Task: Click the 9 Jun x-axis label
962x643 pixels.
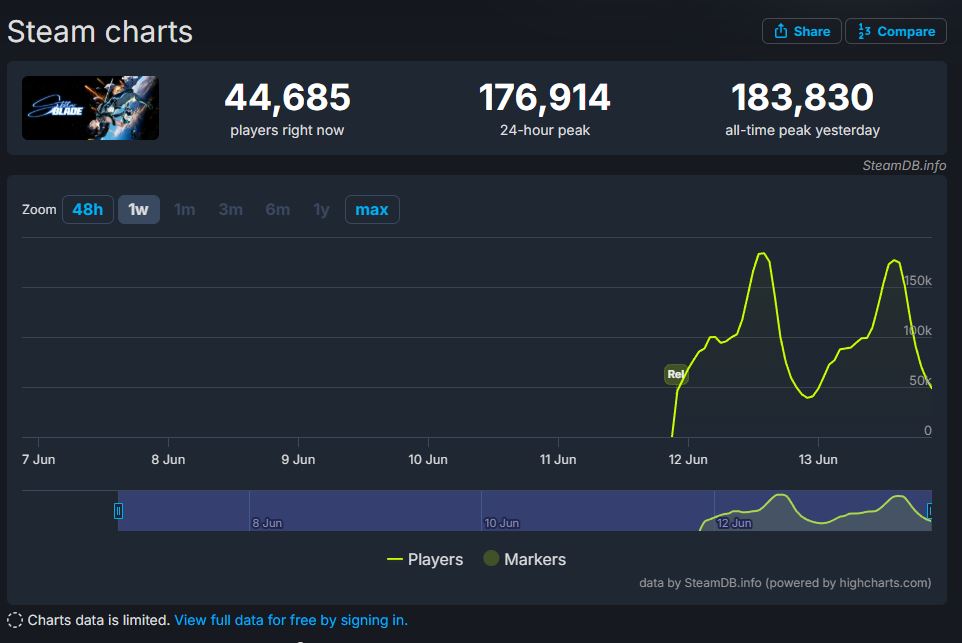Action: tap(298, 460)
